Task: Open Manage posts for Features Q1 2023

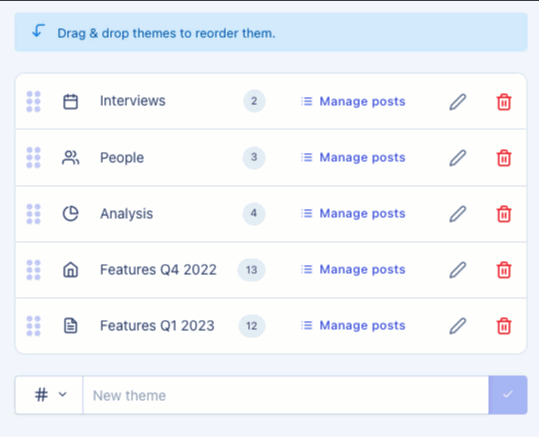Action: 353,326
